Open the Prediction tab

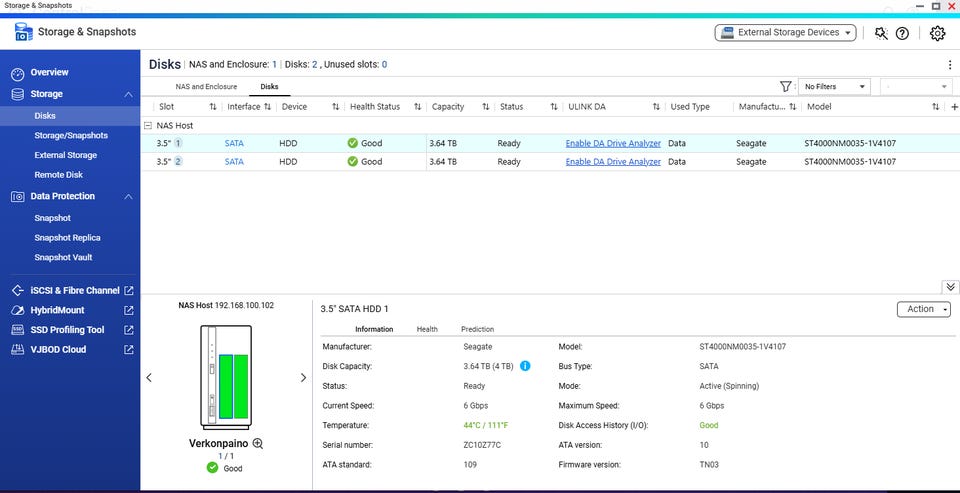coord(478,329)
